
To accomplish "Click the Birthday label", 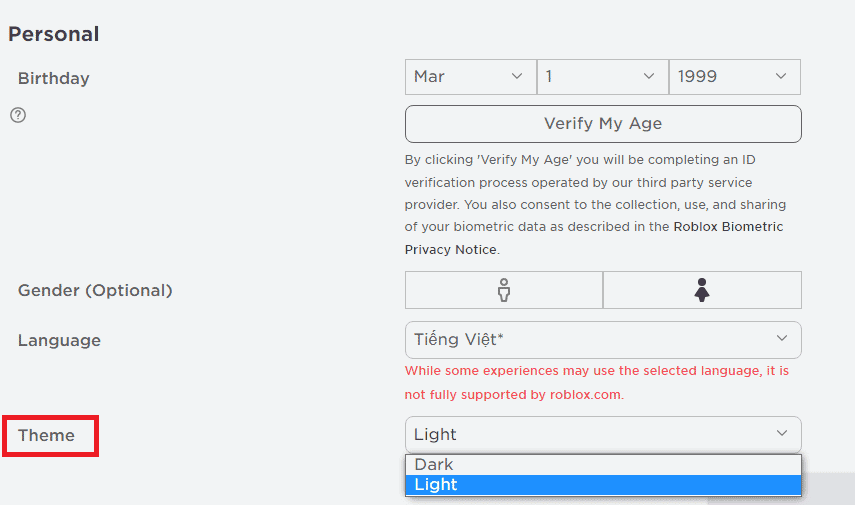I will [x=53, y=79].
